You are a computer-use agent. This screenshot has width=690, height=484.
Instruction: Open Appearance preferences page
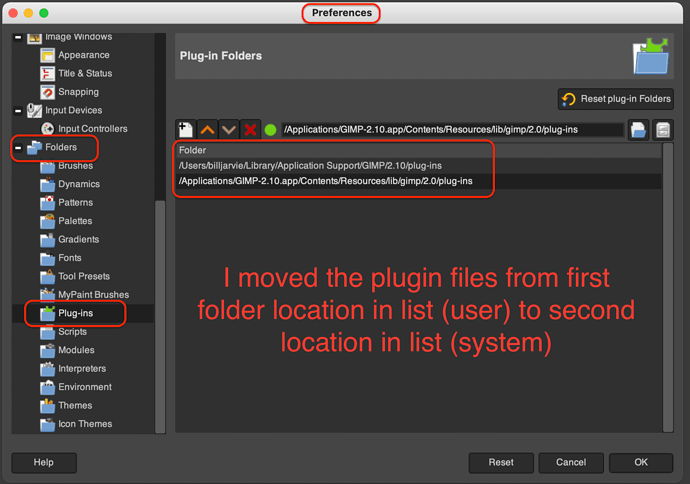(x=84, y=55)
